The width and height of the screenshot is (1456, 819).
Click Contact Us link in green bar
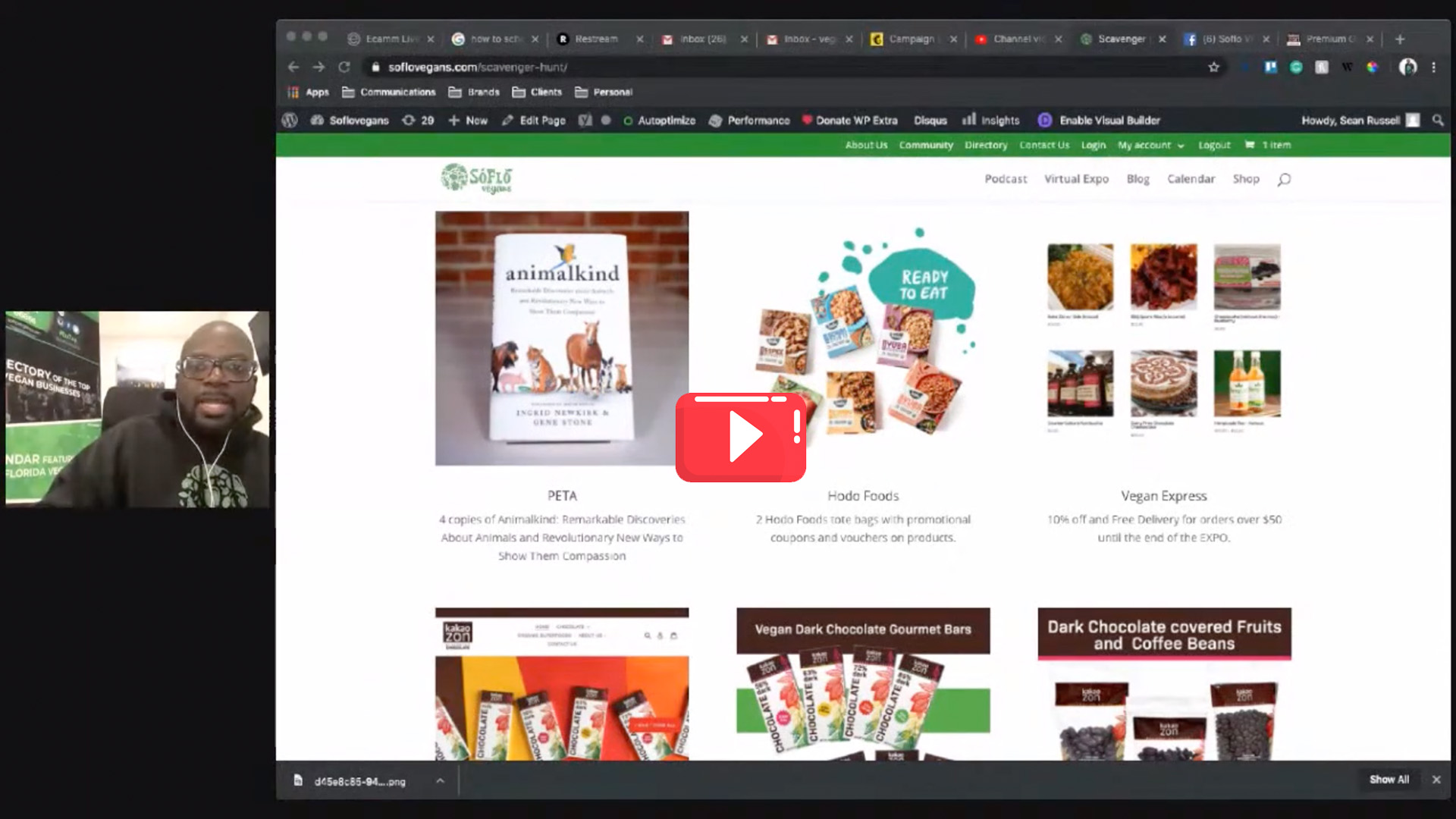[1044, 145]
